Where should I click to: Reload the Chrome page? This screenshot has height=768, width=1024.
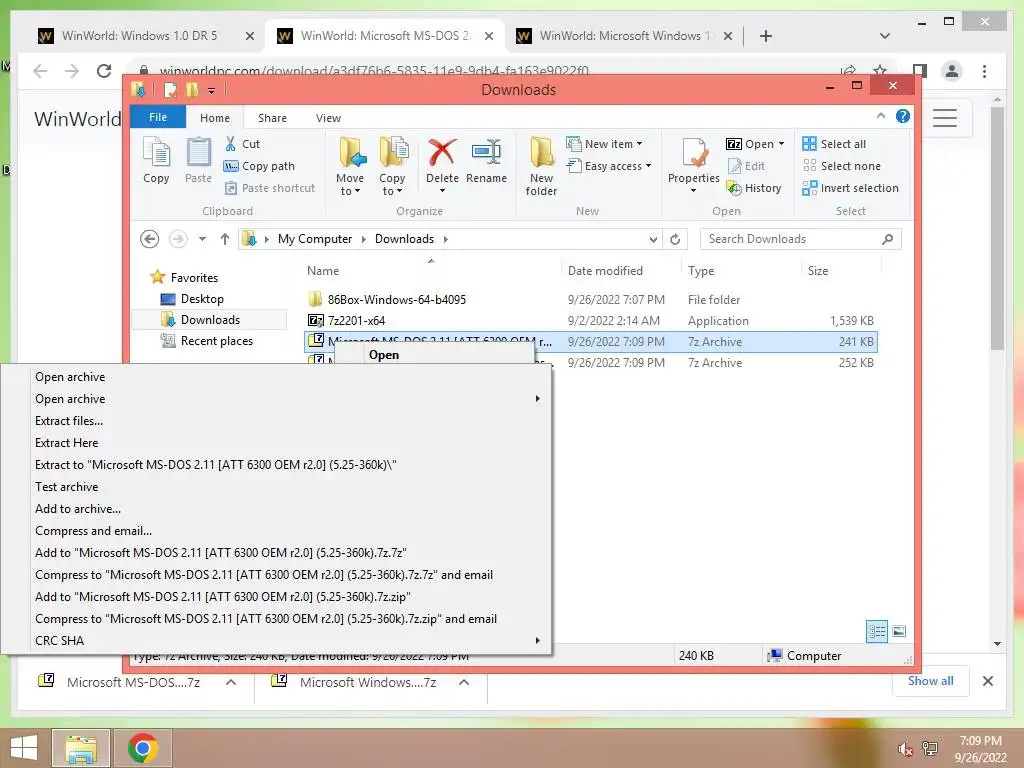tap(104, 71)
